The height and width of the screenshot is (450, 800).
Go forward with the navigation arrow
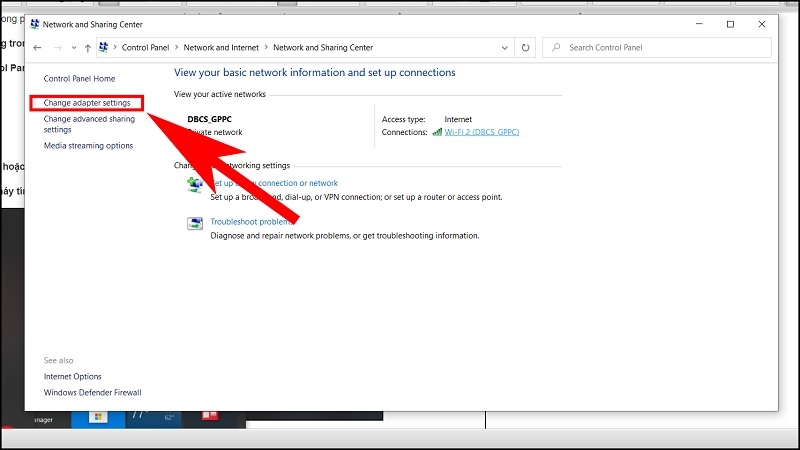click(x=58, y=47)
